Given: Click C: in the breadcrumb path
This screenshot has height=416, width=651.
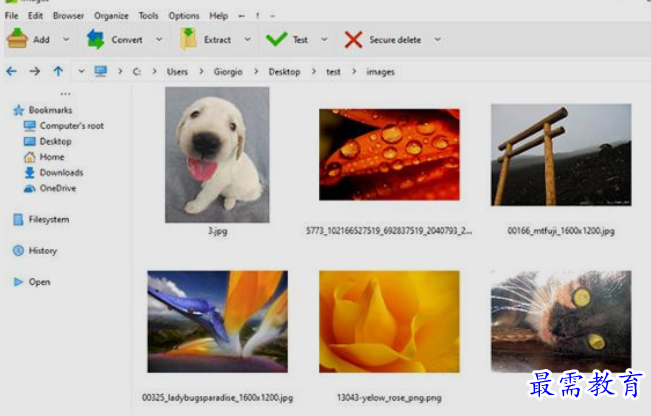Looking at the screenshot, I should click(137, 72).
